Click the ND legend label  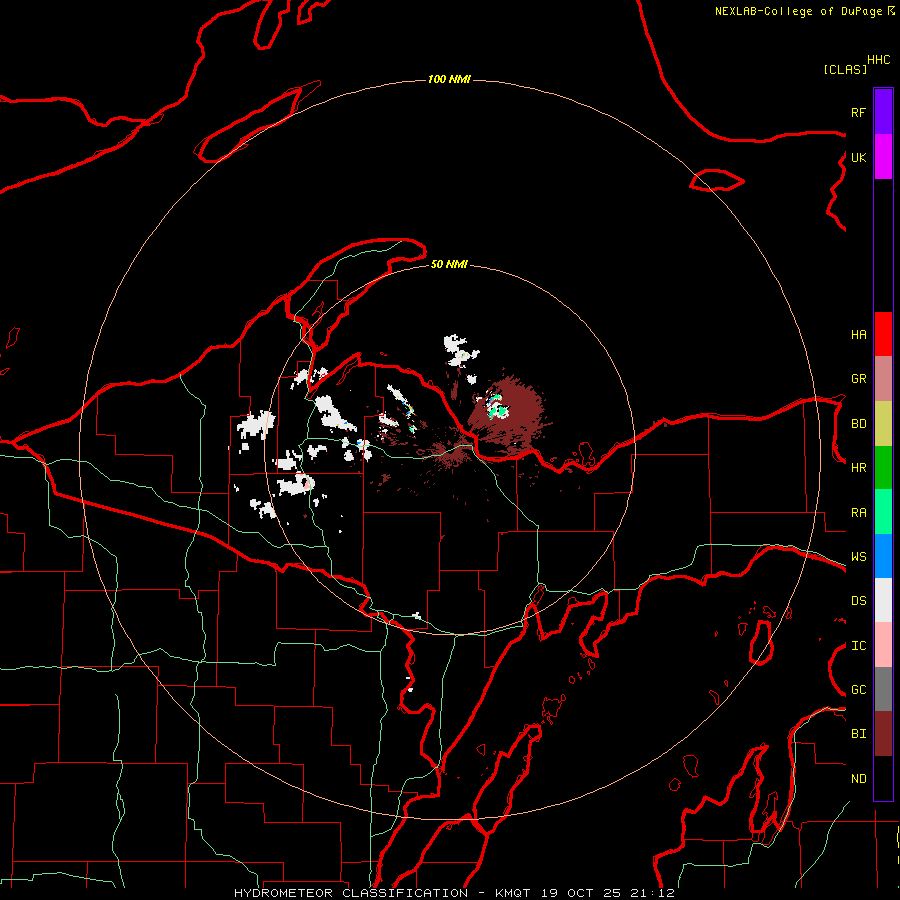coord(858,779)
